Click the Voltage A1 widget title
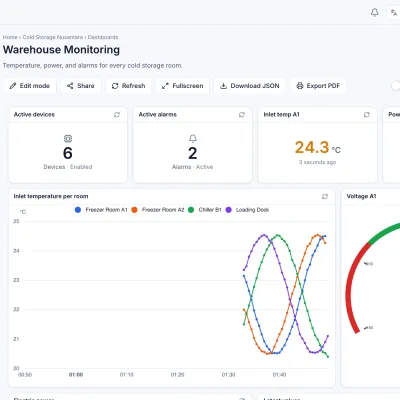This screenshot has width=400, height=400. pyautogui.click(x=361, y=196)
